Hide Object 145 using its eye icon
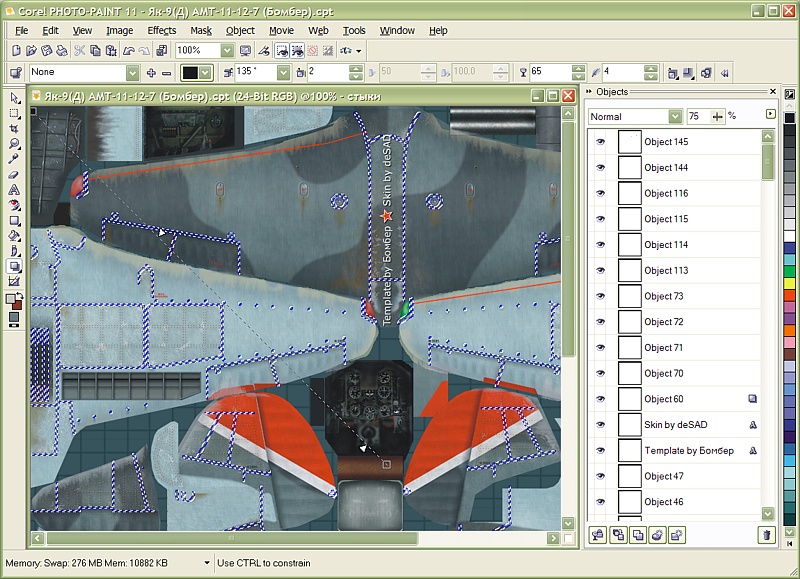The width and height of the screenshot is (800, 579). 600,142
